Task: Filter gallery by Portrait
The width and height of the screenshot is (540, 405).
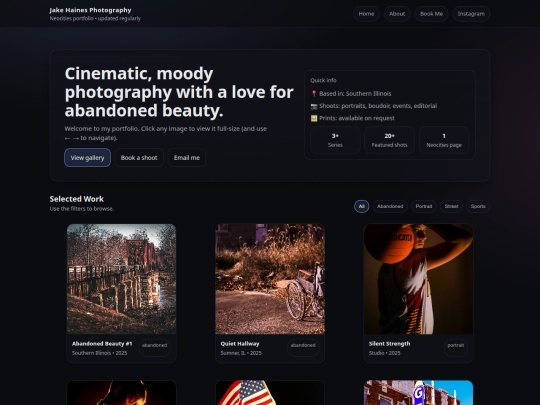Action: tap(424, 206)
